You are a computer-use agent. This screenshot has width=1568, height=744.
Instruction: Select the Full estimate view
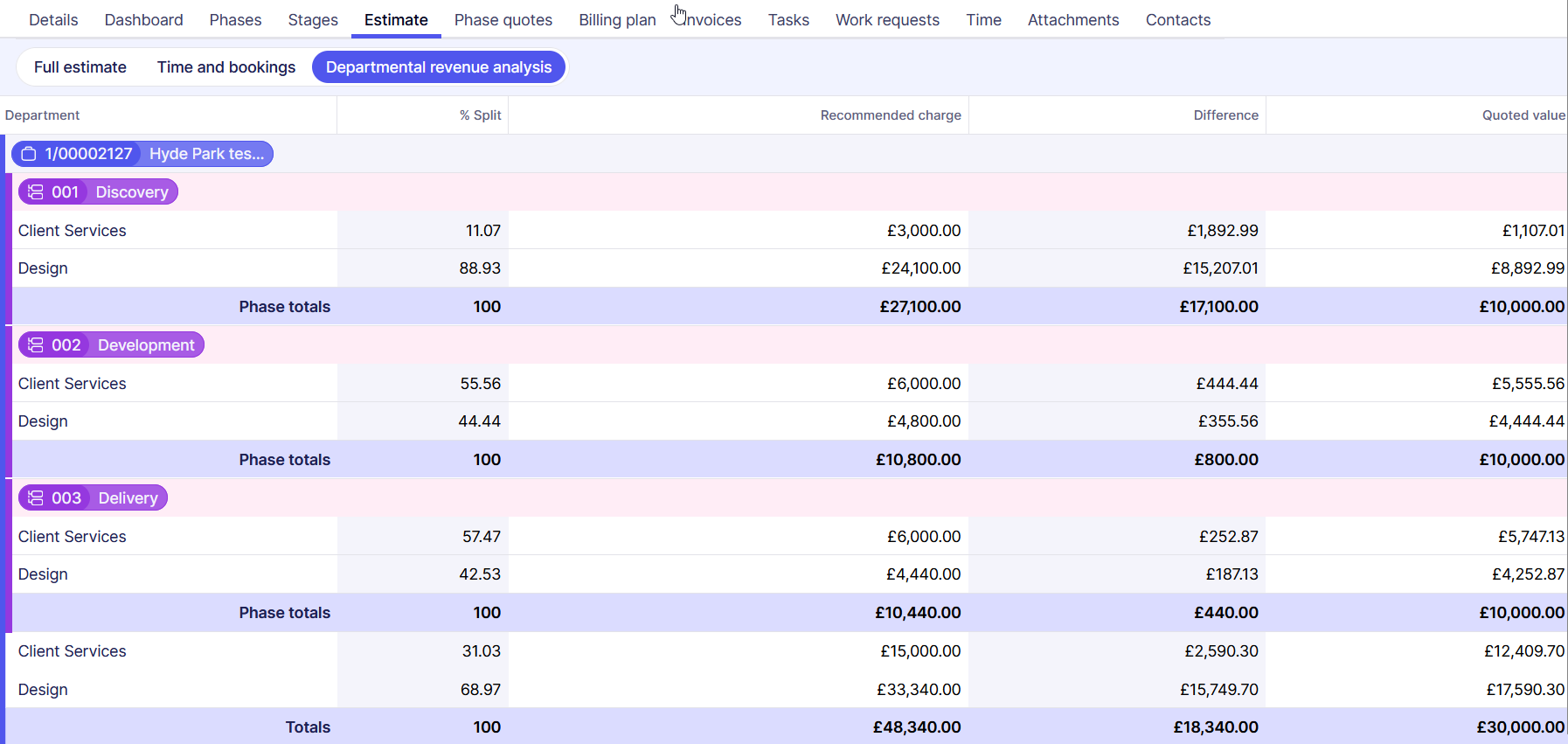(80, 67)
